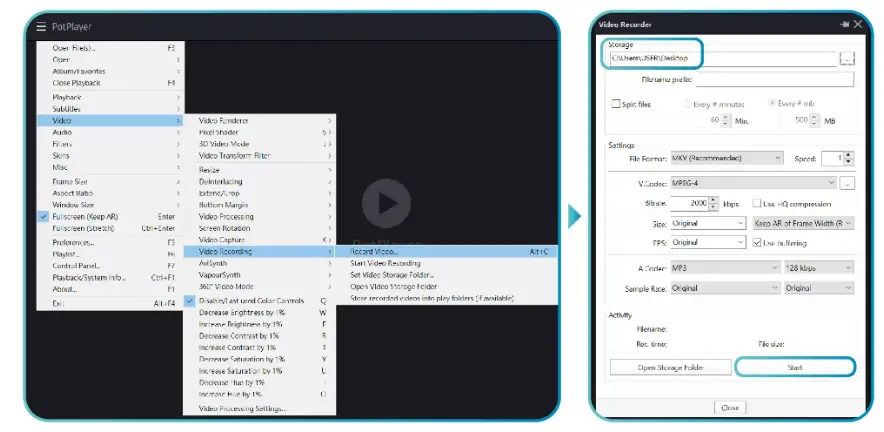The height and width of the screenshot is (432, 884).
Task: Expand the Filters submenu
Action: coord(110,144)
